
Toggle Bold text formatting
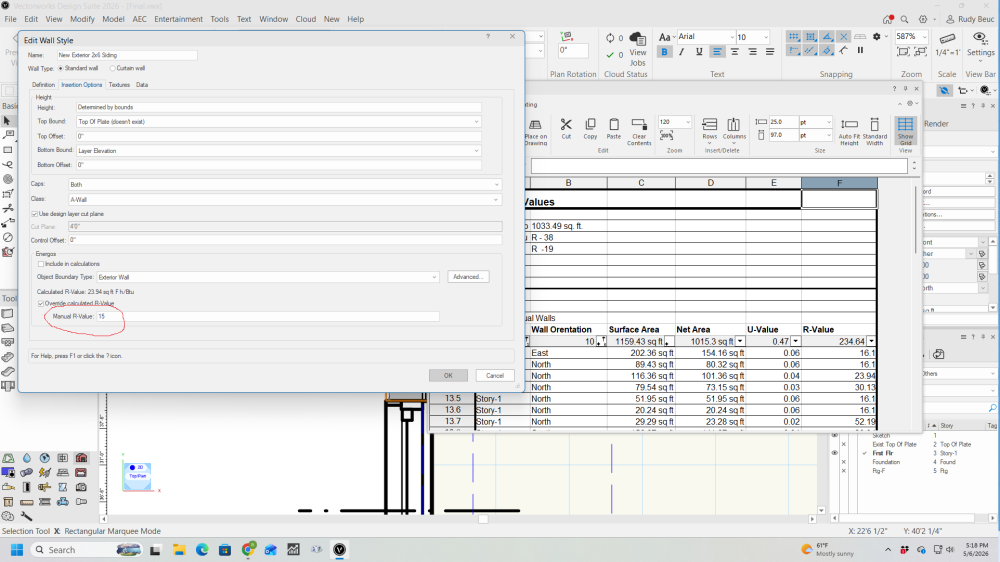coord(665,52)
